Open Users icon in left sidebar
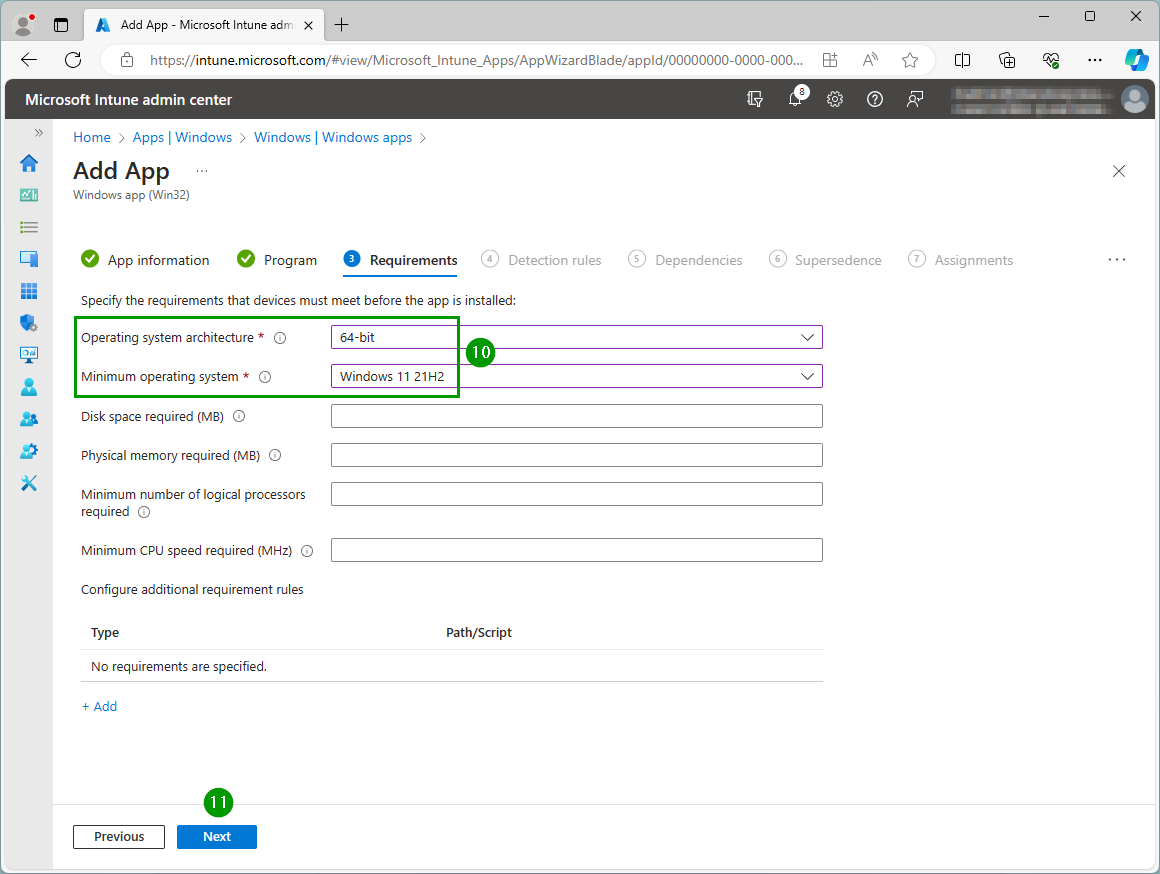 point(29,387)
